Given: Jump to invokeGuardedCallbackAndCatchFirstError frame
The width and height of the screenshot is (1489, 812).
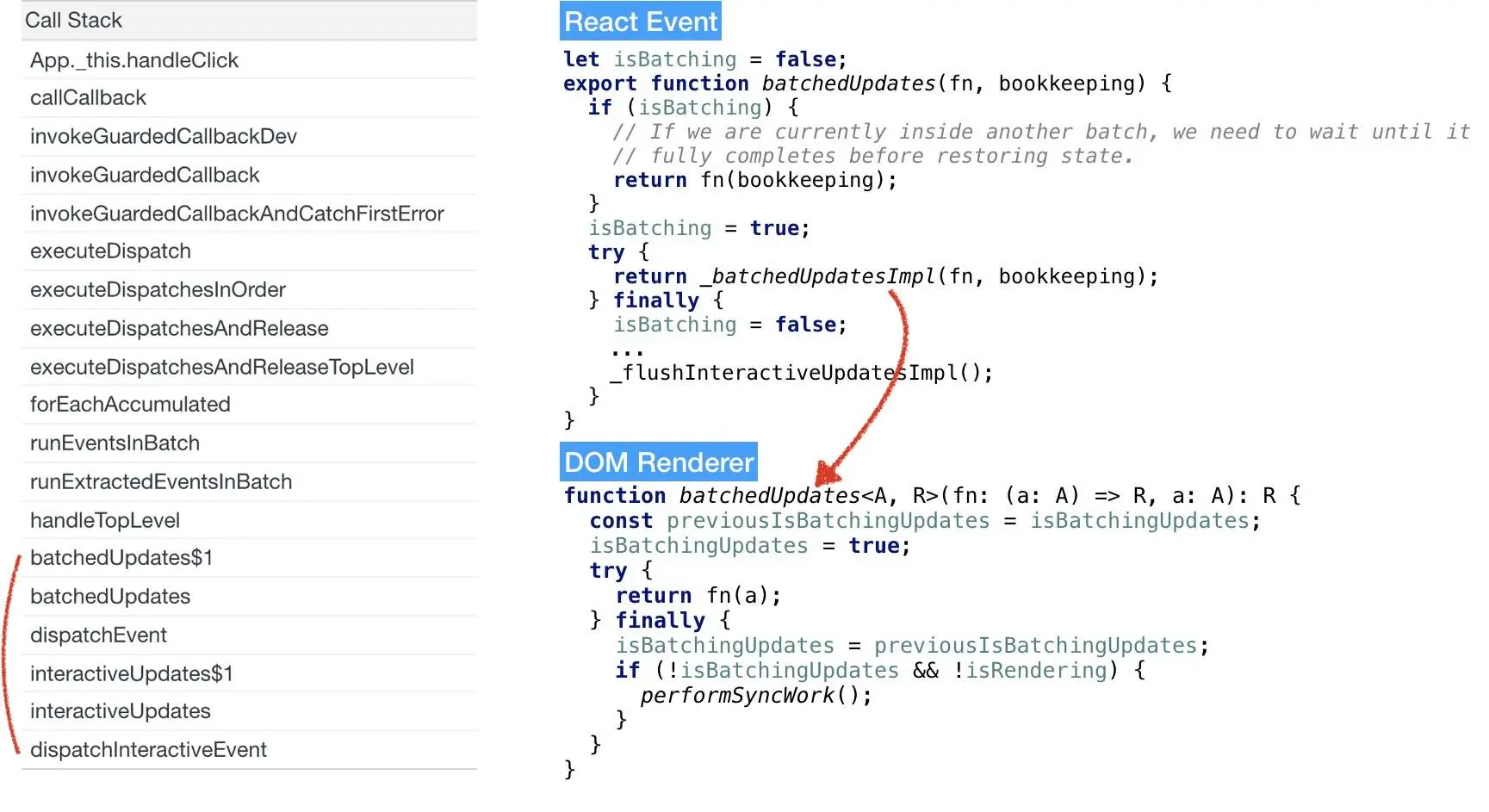Looking at the screenshot, I should (x=249, y=214).
